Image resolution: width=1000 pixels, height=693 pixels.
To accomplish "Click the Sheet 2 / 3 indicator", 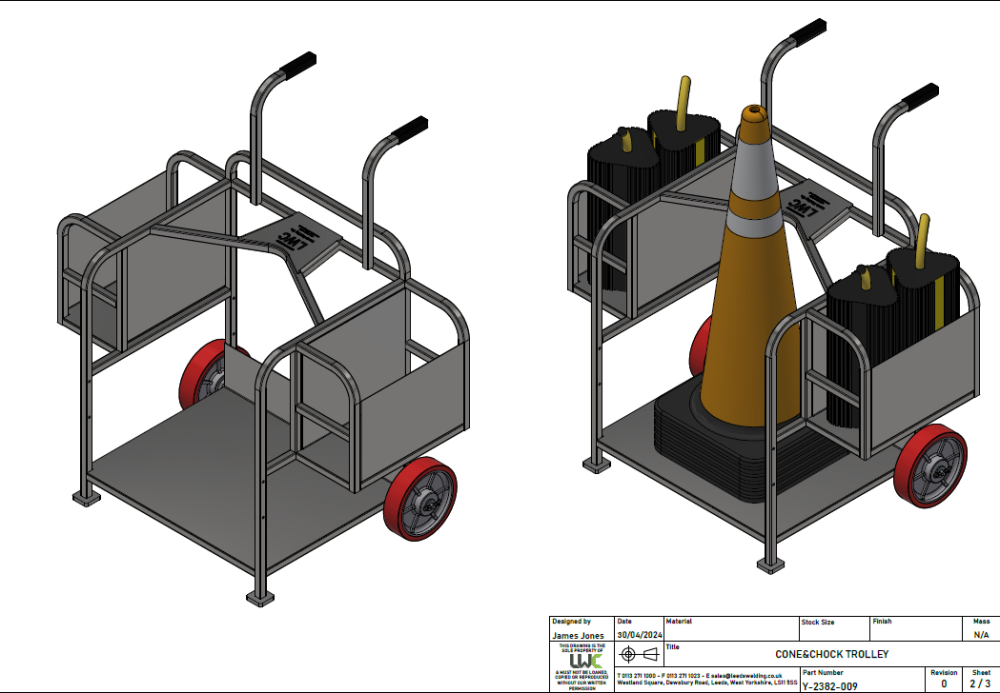I will coord(981,685).
